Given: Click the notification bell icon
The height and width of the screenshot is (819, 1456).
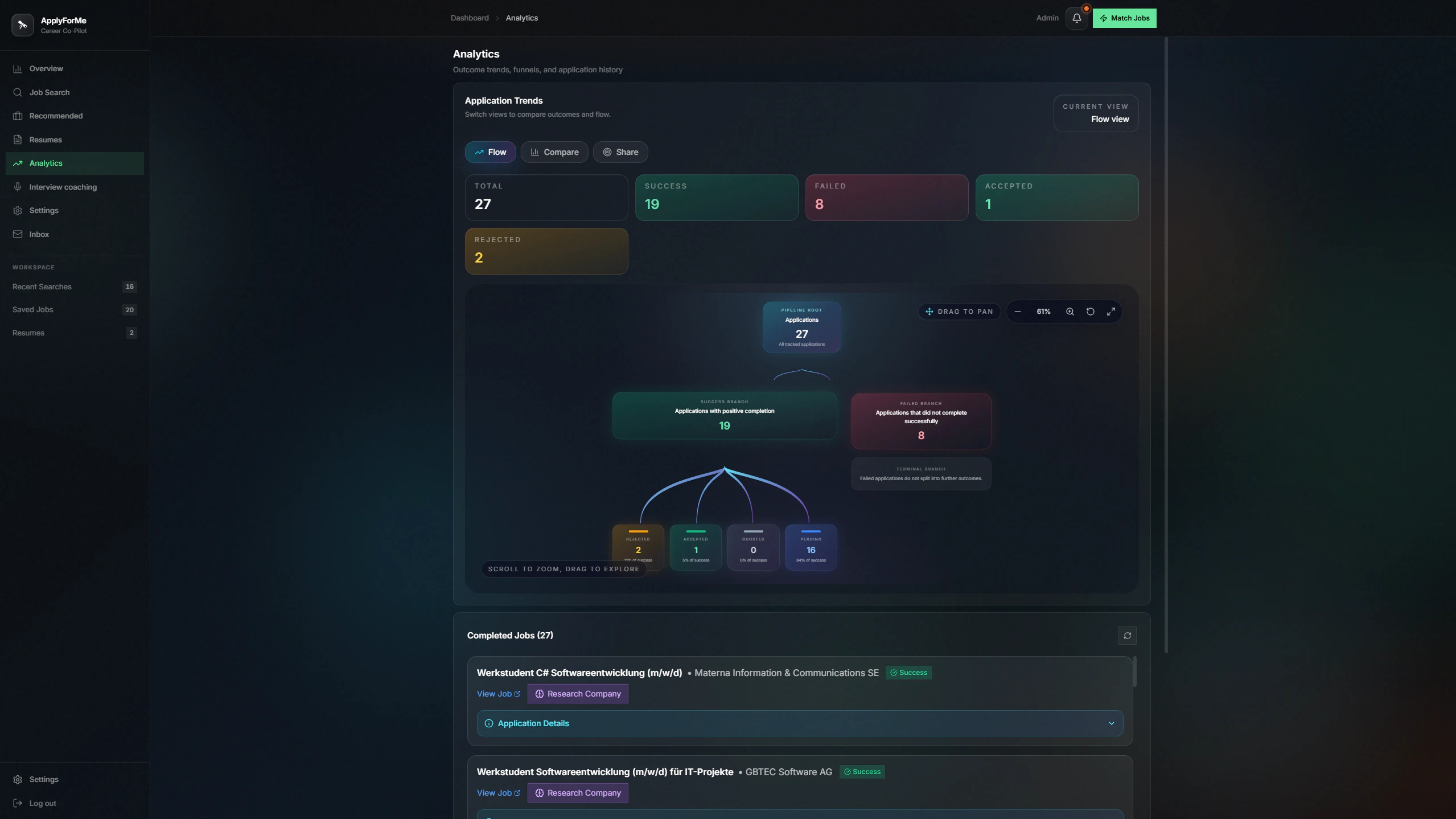Looking at the screenshot, I should click(x=1076, y=18).
